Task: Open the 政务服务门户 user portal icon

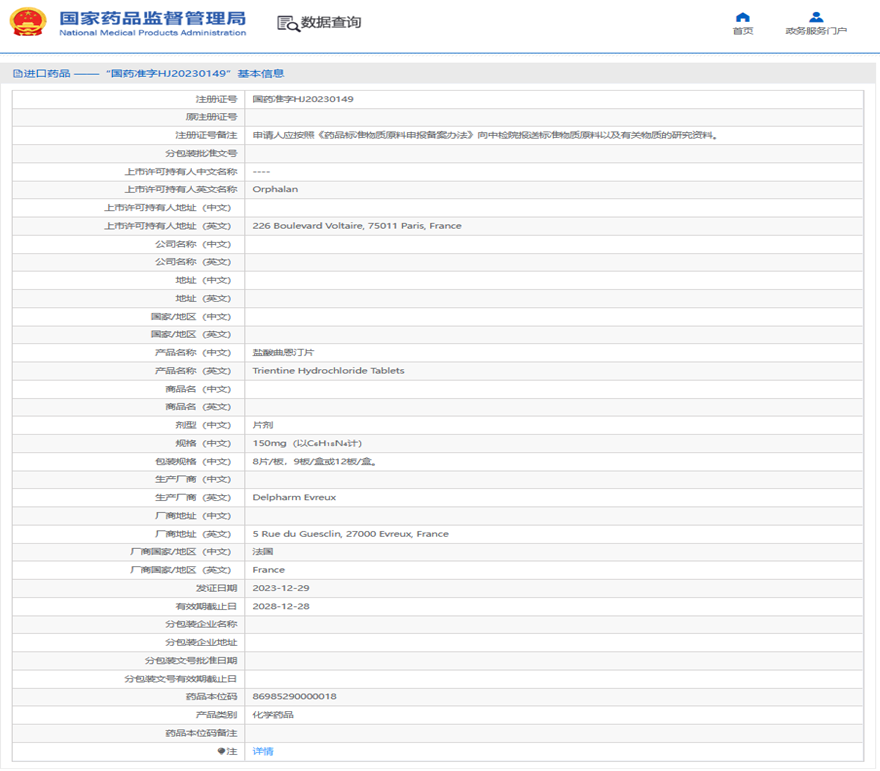Action: point(816,17)
